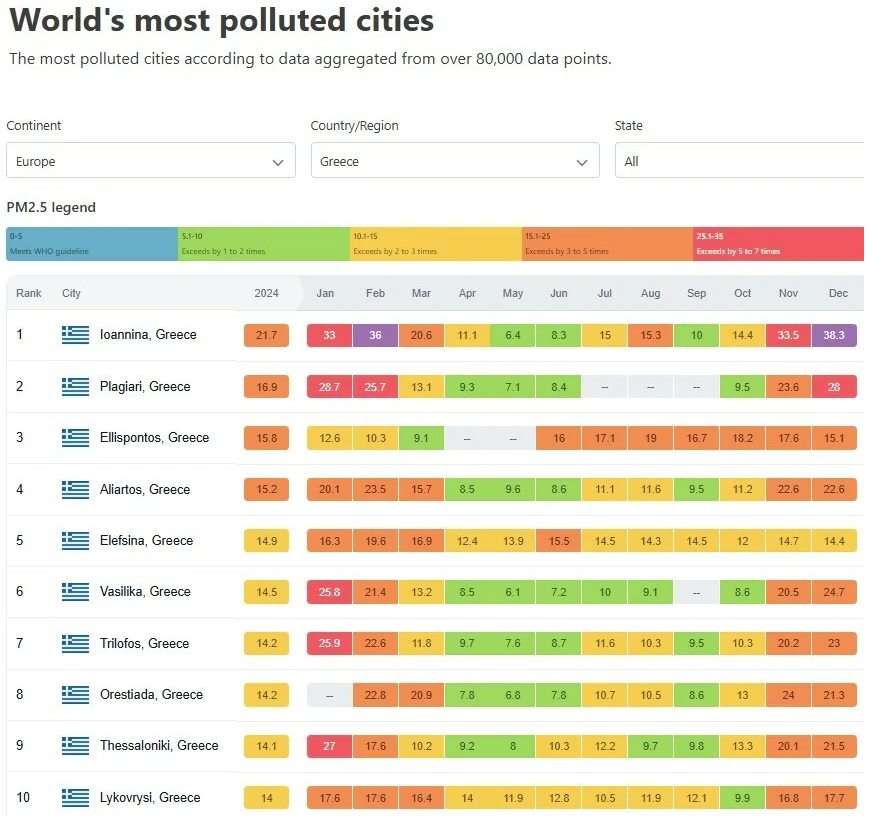Screen dimensions: 876x816
Task: Click the Greek flag icon beside Ioannina
Action: (x=75, y=335)
